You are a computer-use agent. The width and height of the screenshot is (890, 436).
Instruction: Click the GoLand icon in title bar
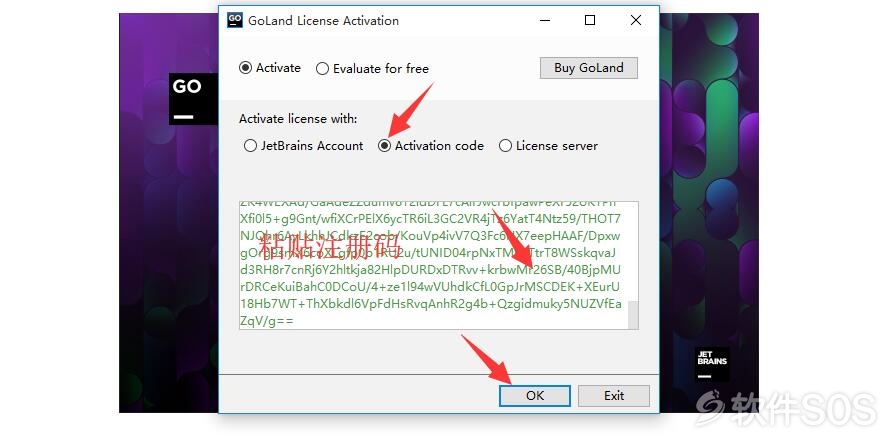(x=234, y=20)
